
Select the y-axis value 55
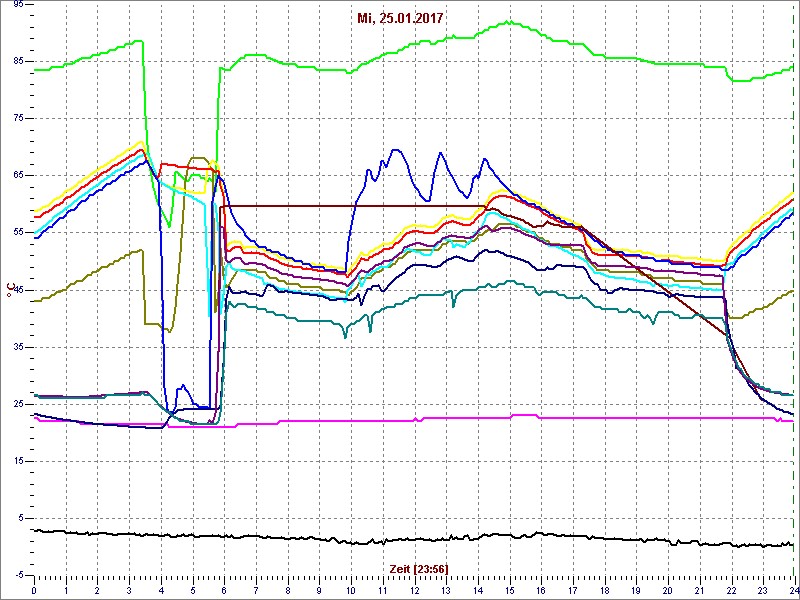click(x=17, y=233)
